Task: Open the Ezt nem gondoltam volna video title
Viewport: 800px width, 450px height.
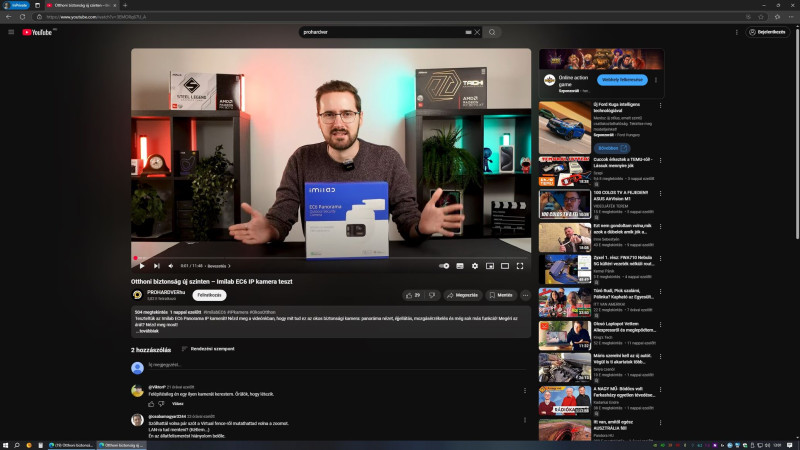Action: click(622, 229)
